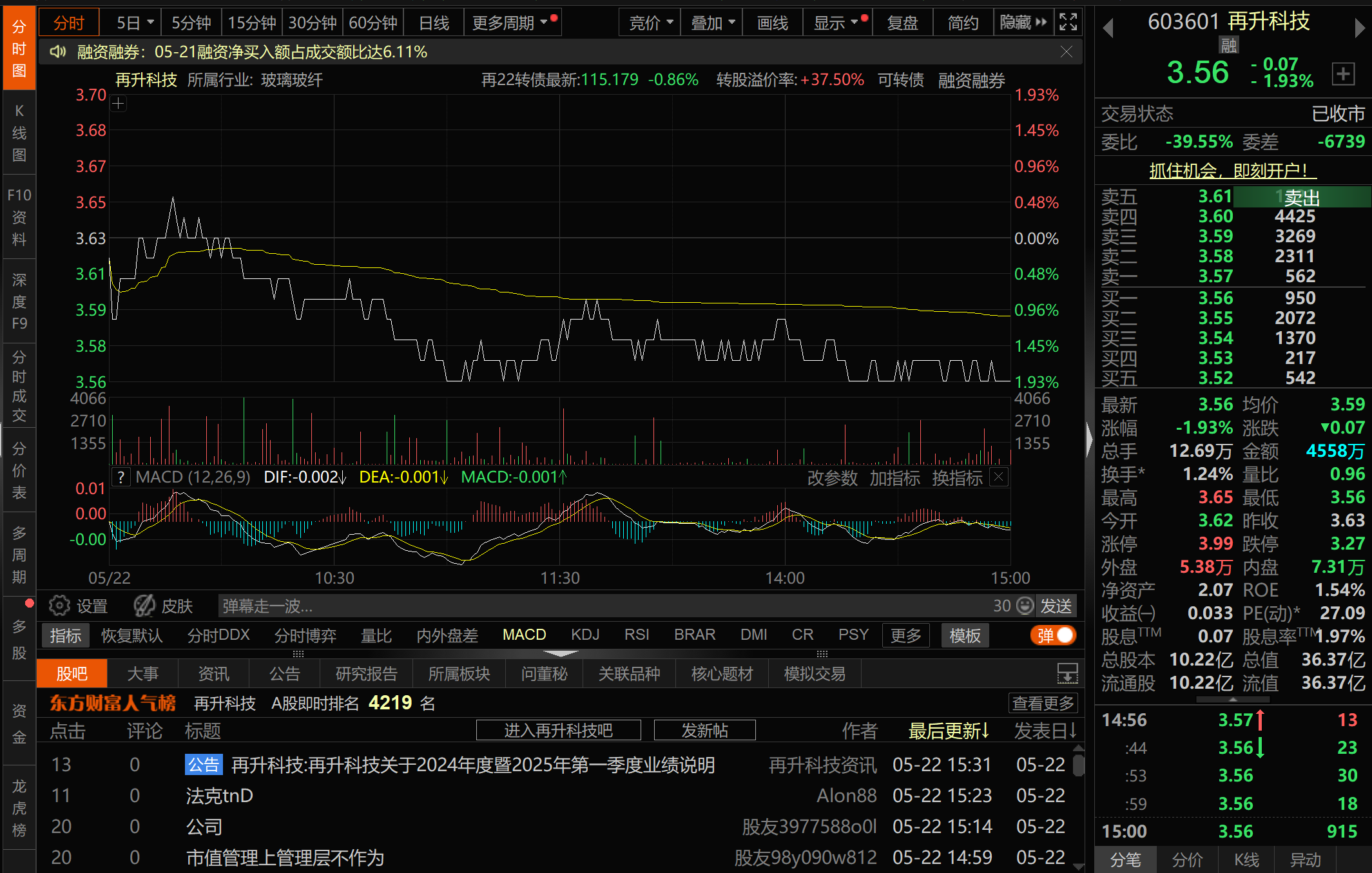Open the 分时图 sidebar view
The image size is (1372, 873).
[19, 48]
